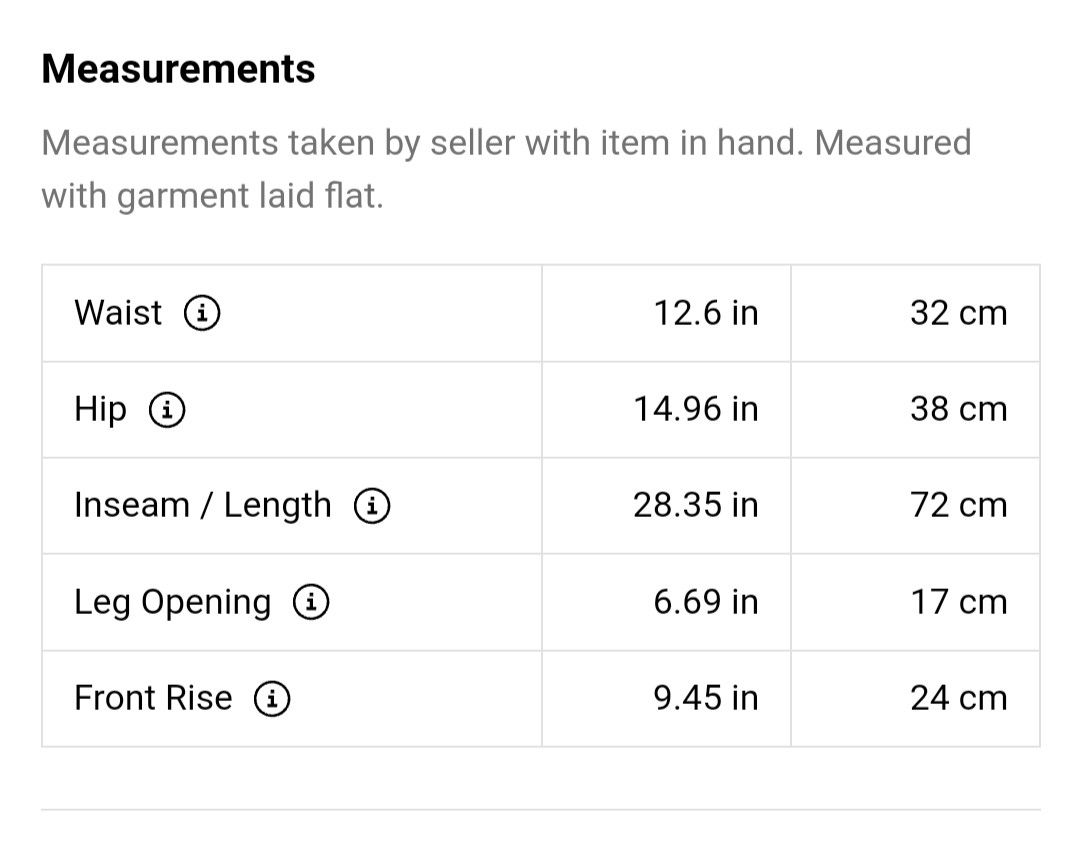The image size is (1079, 858).
Task: Click the 38 cm hip value
Action: pos(959,409)
